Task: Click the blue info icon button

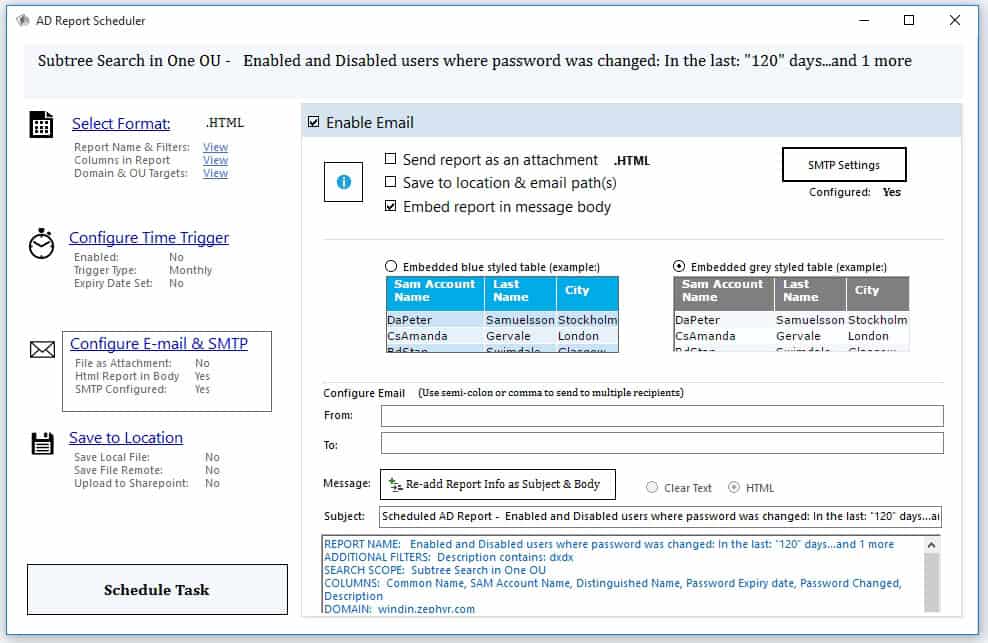Action: (x=343, y=182)
